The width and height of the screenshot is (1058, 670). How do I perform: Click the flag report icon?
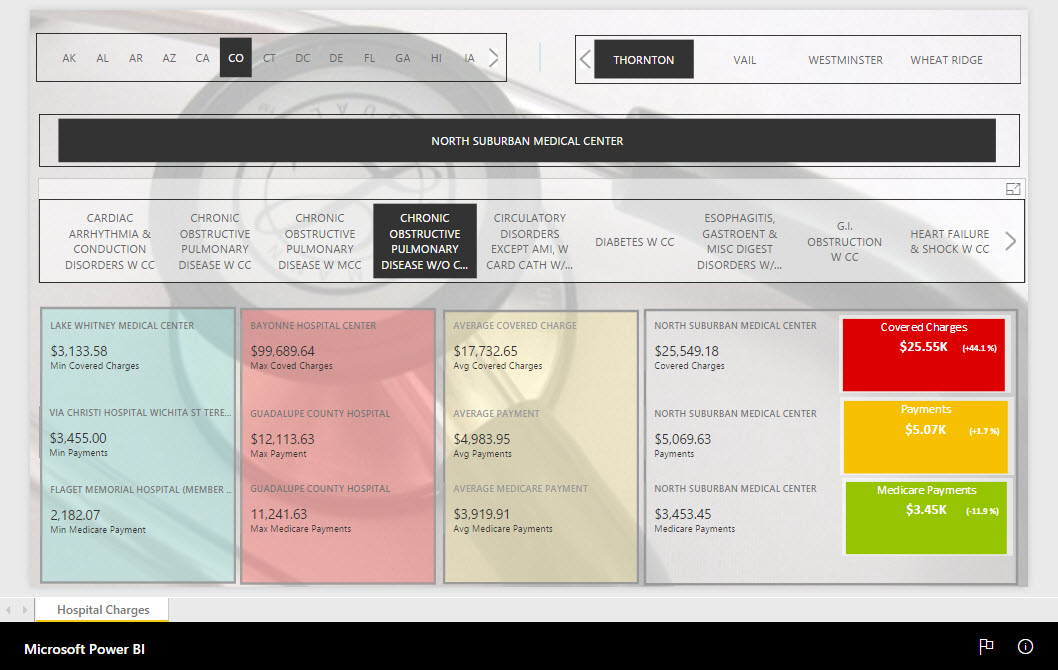986,646
